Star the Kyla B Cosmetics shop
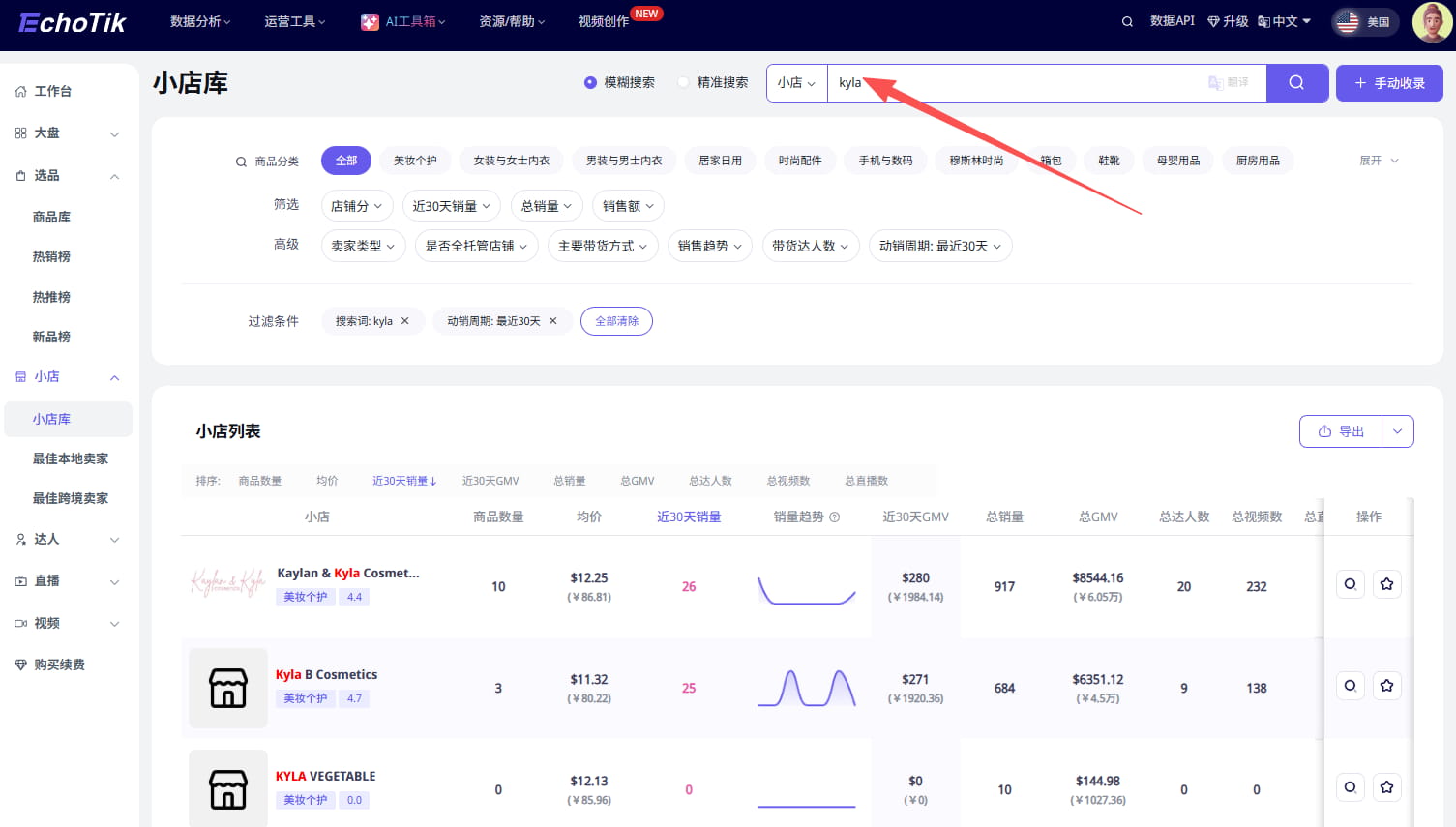1456x827 pixels. (x=1386, y=686)
